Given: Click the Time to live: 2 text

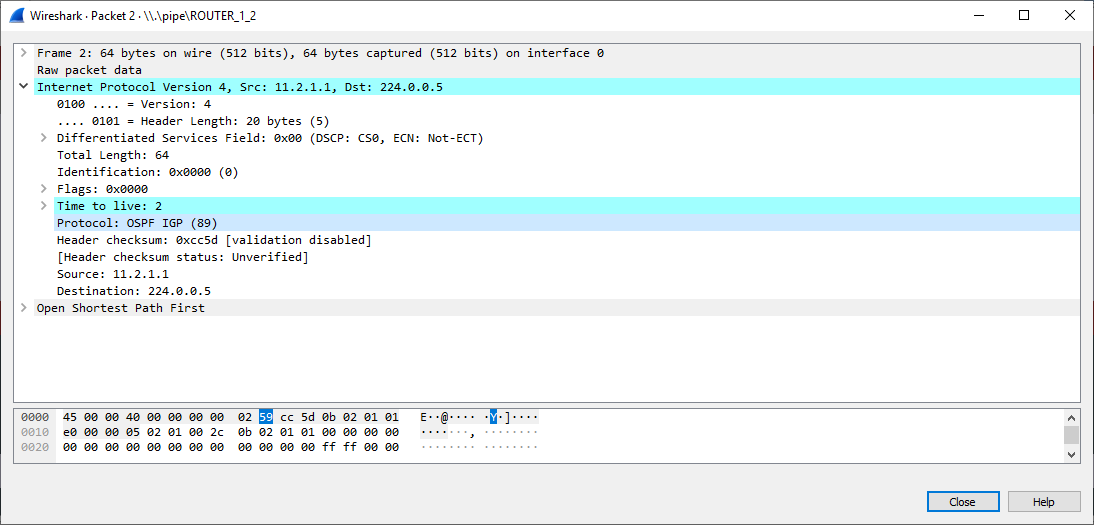Looking at the screenshot, I should click(110, 206).
